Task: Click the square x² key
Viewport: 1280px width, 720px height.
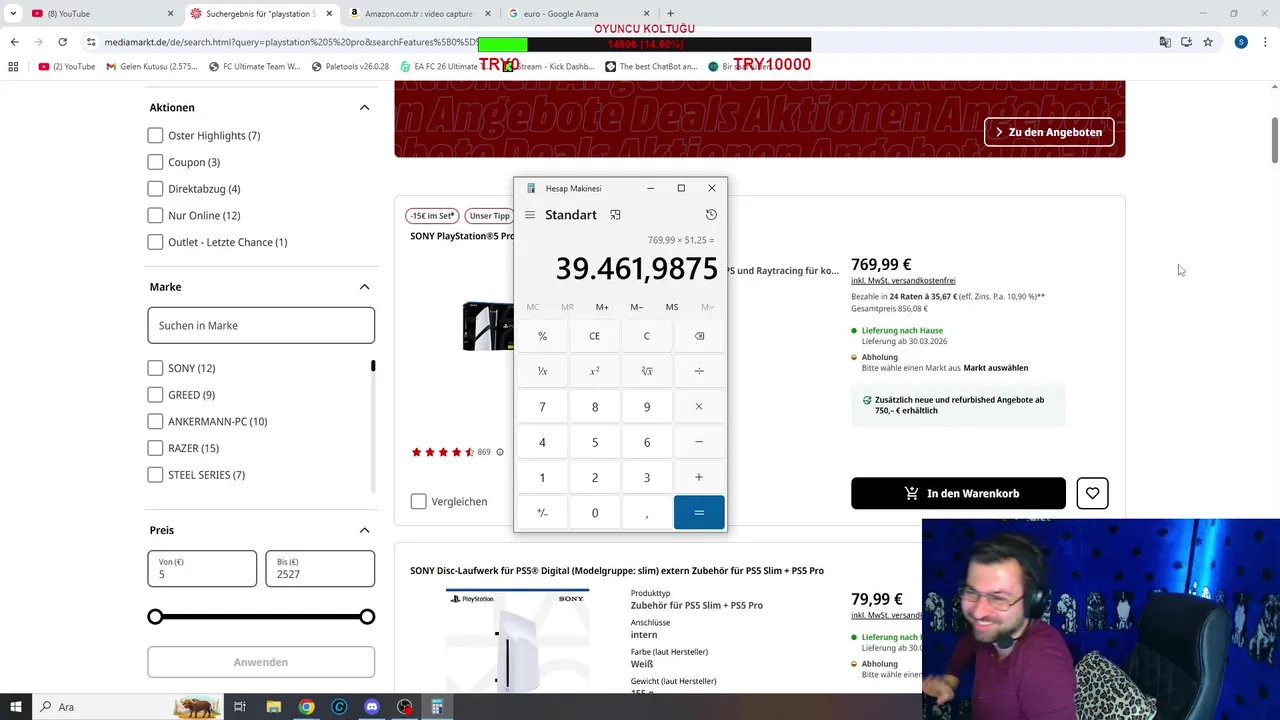Action: click(595, 371)
